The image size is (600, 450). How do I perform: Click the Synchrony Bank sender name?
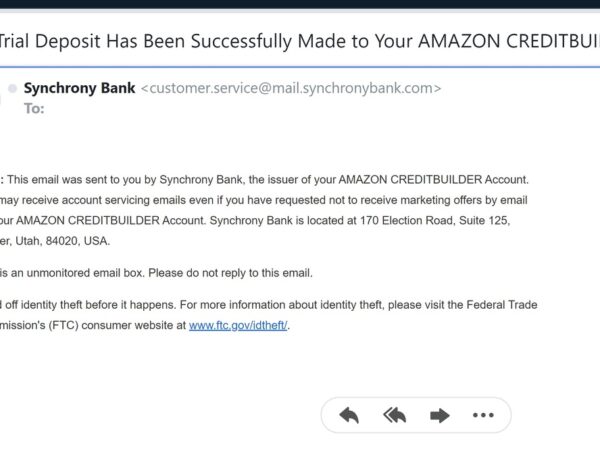point(78,88)
